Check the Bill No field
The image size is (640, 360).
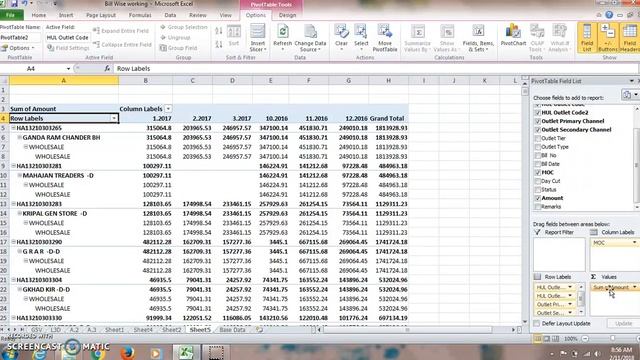coord(538,156)
